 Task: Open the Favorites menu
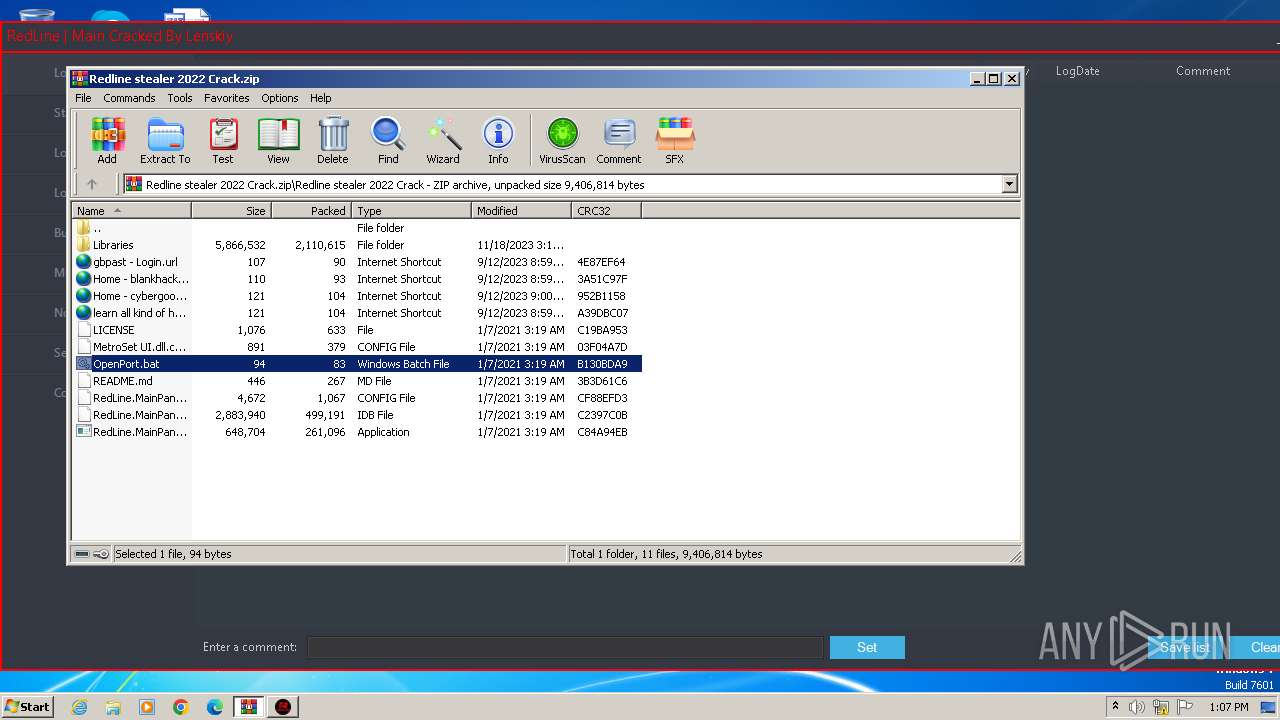coord(227,98)
